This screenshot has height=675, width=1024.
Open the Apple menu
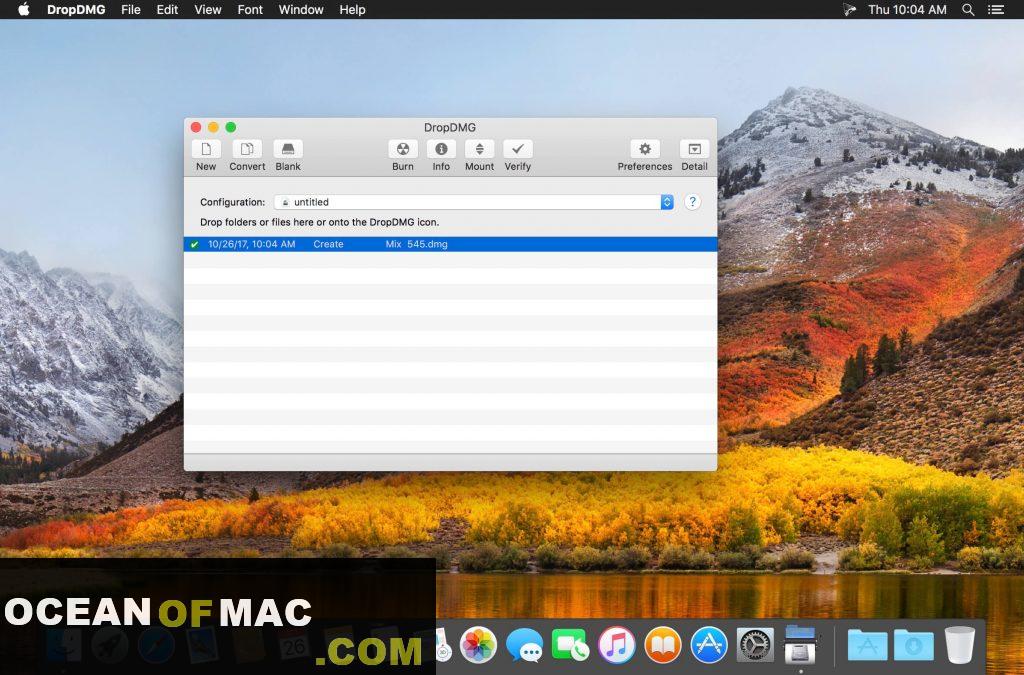point(24,9)
